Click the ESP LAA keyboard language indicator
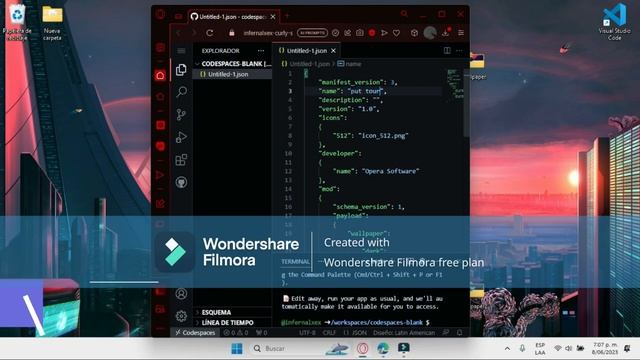 540,349
